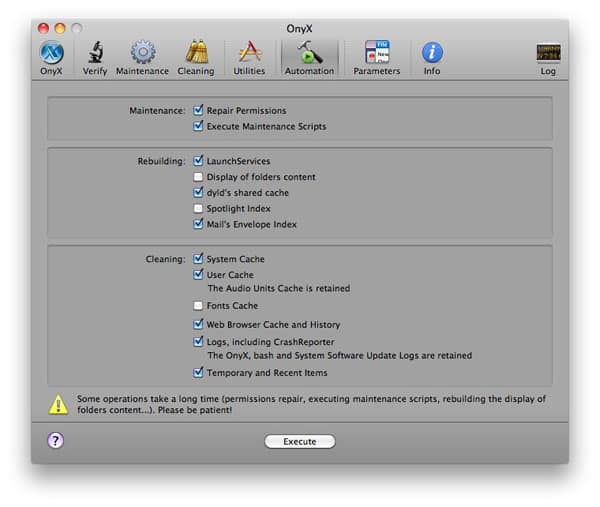Uncheck Temporary and Recent Items

pos(198,372)
